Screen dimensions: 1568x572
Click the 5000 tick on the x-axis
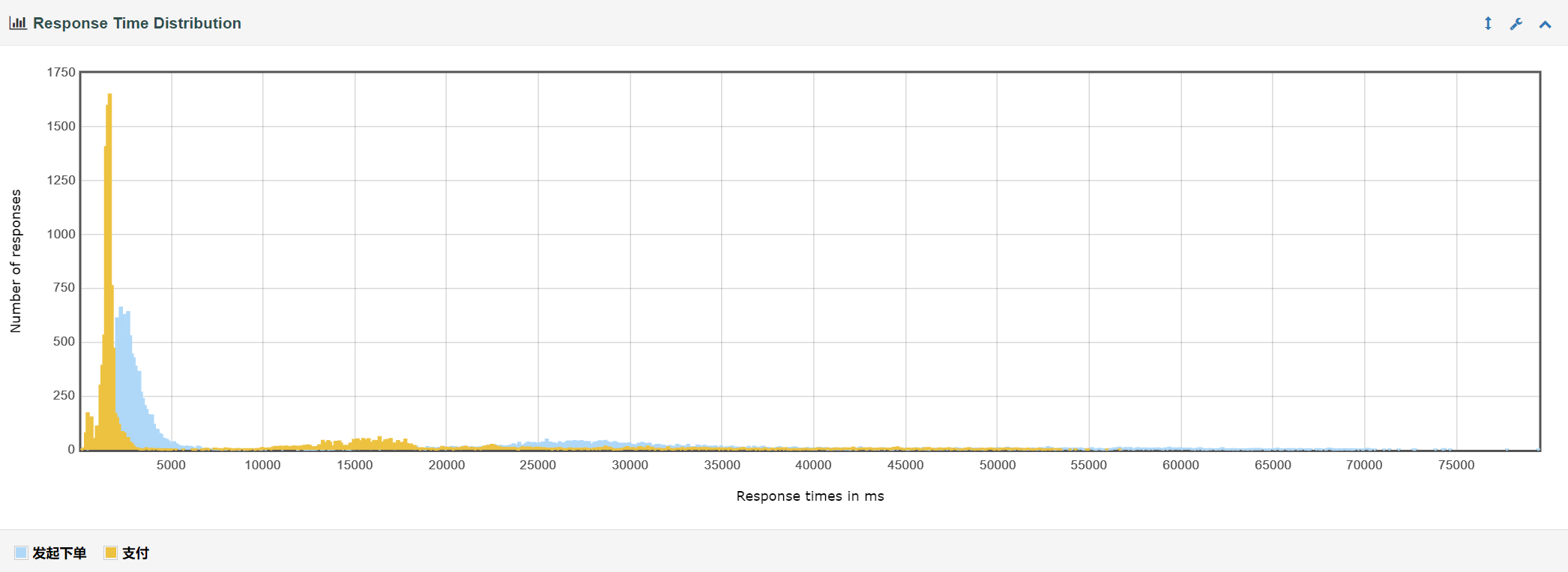[x=171, y=465]
